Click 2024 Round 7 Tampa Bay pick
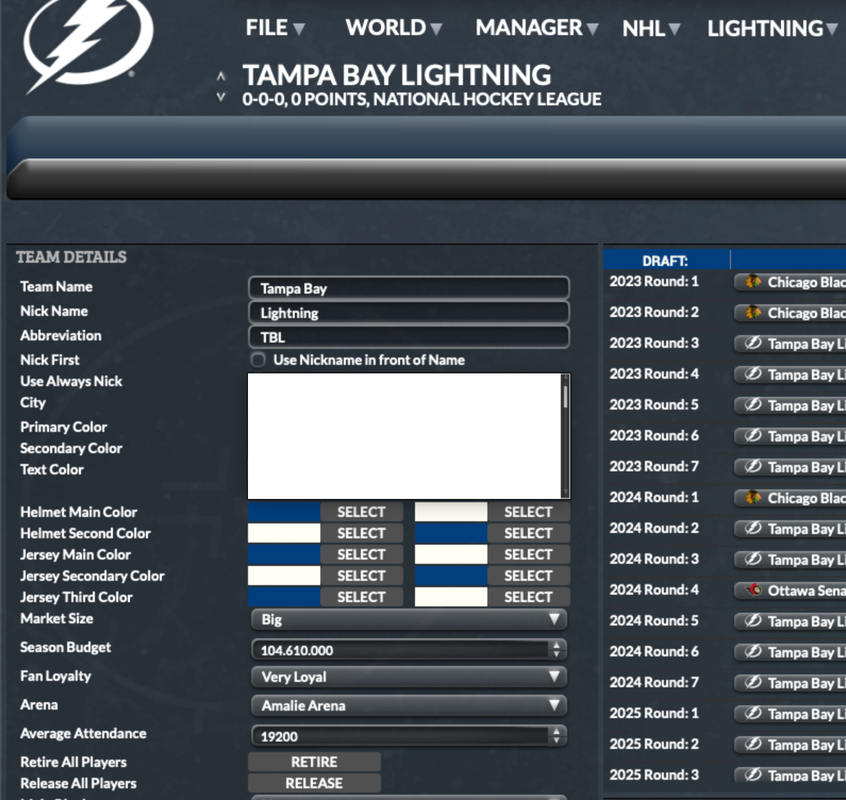This screenshot has height=800, width=846. pyautogui.click(x=790, y=682)
